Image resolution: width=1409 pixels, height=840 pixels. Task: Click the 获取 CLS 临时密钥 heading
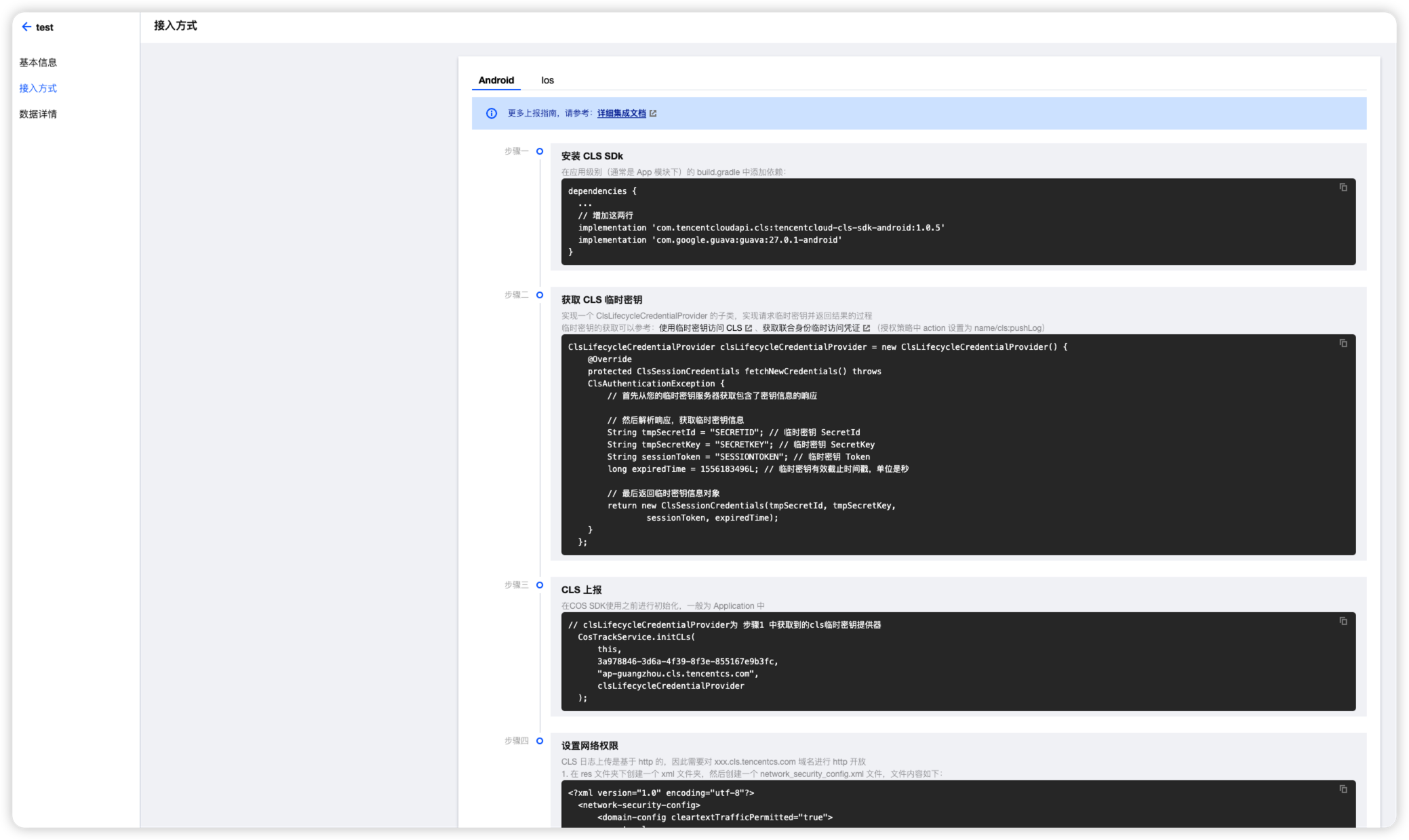click(x=601, y=300)
